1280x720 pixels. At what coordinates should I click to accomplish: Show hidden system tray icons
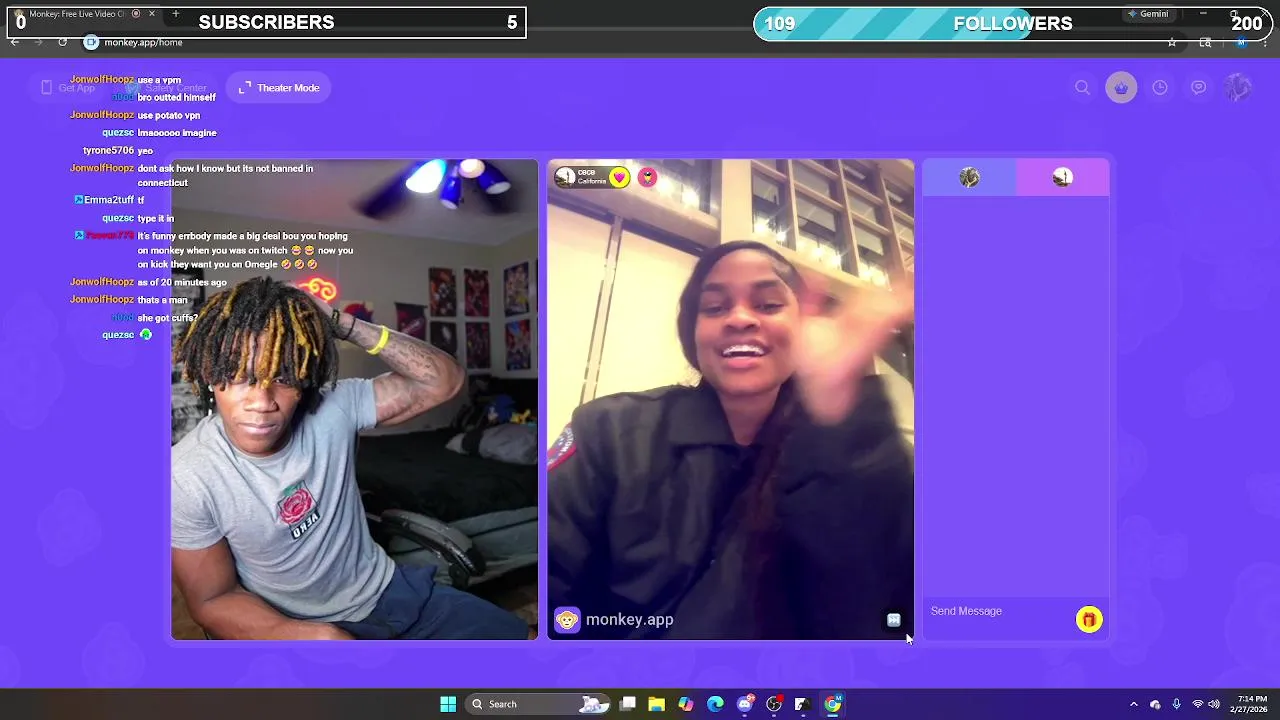coord(1133,704)
